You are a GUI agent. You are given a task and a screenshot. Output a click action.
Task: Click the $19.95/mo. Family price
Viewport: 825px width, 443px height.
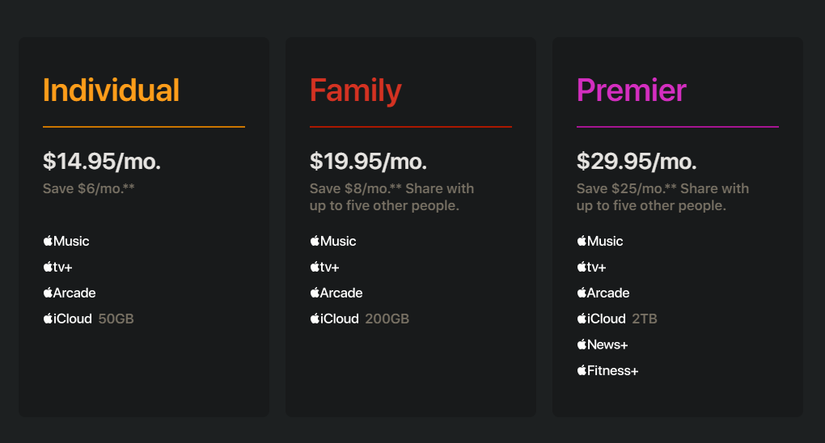coord(368,161)
